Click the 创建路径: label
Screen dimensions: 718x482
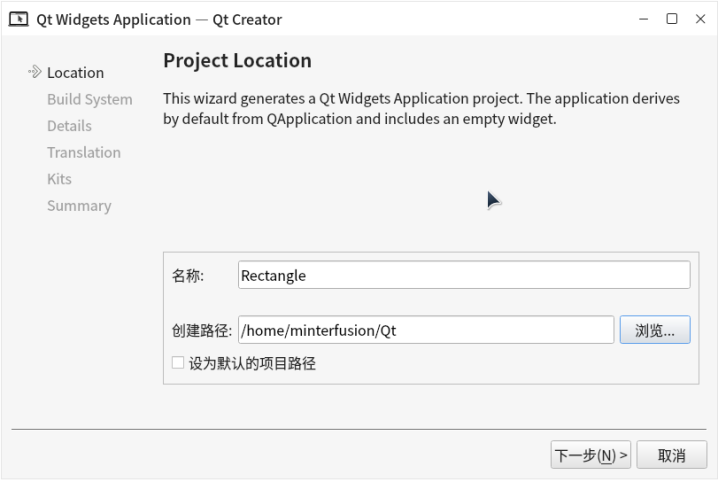(202, 330)
